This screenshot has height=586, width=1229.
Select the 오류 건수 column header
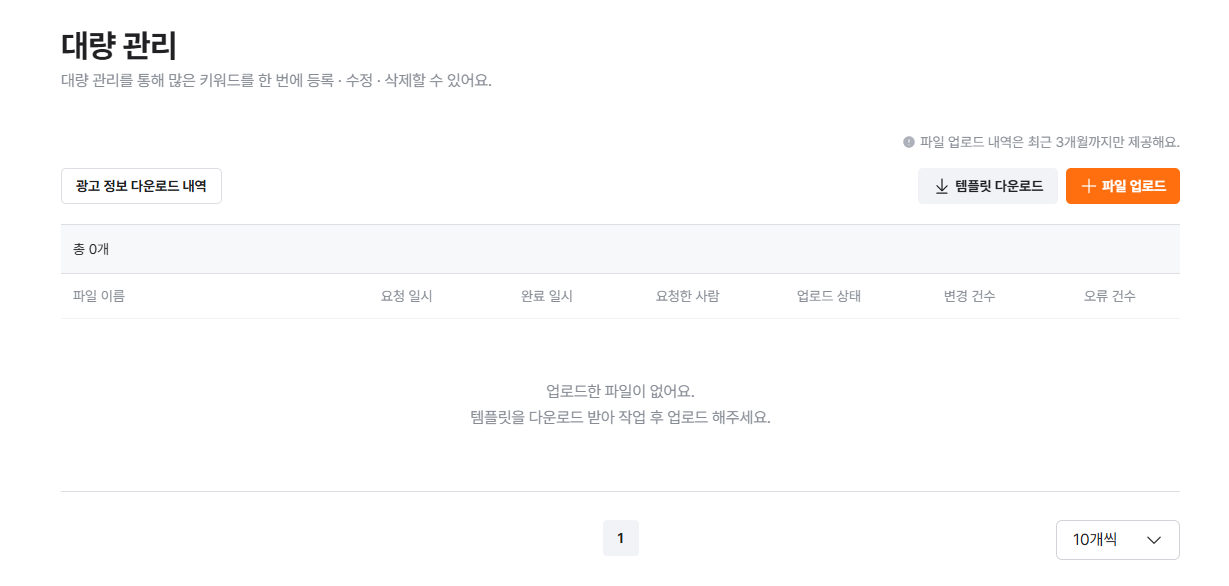coord(1110,296)
